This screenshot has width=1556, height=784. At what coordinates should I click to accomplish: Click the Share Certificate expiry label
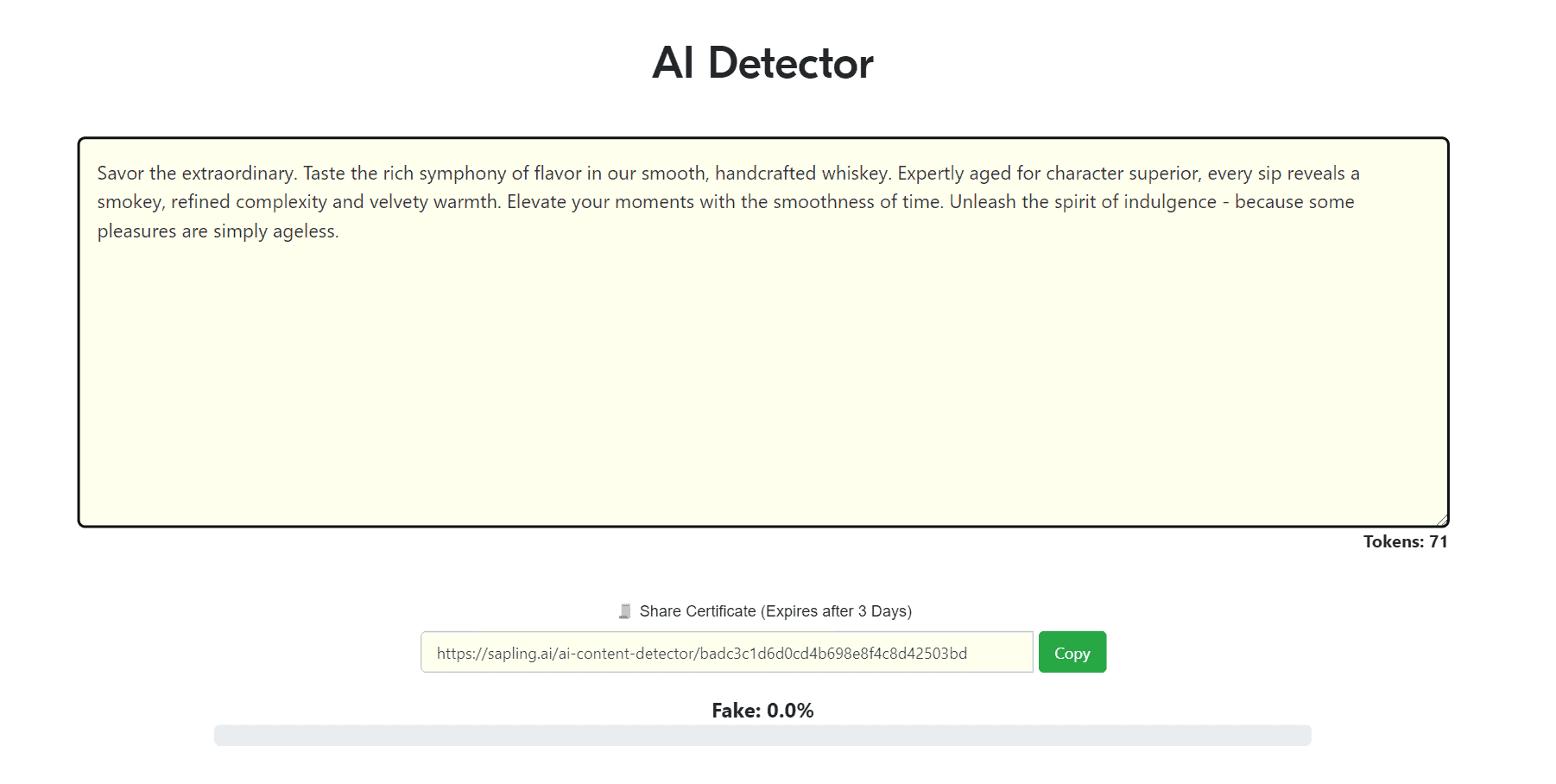775,611
